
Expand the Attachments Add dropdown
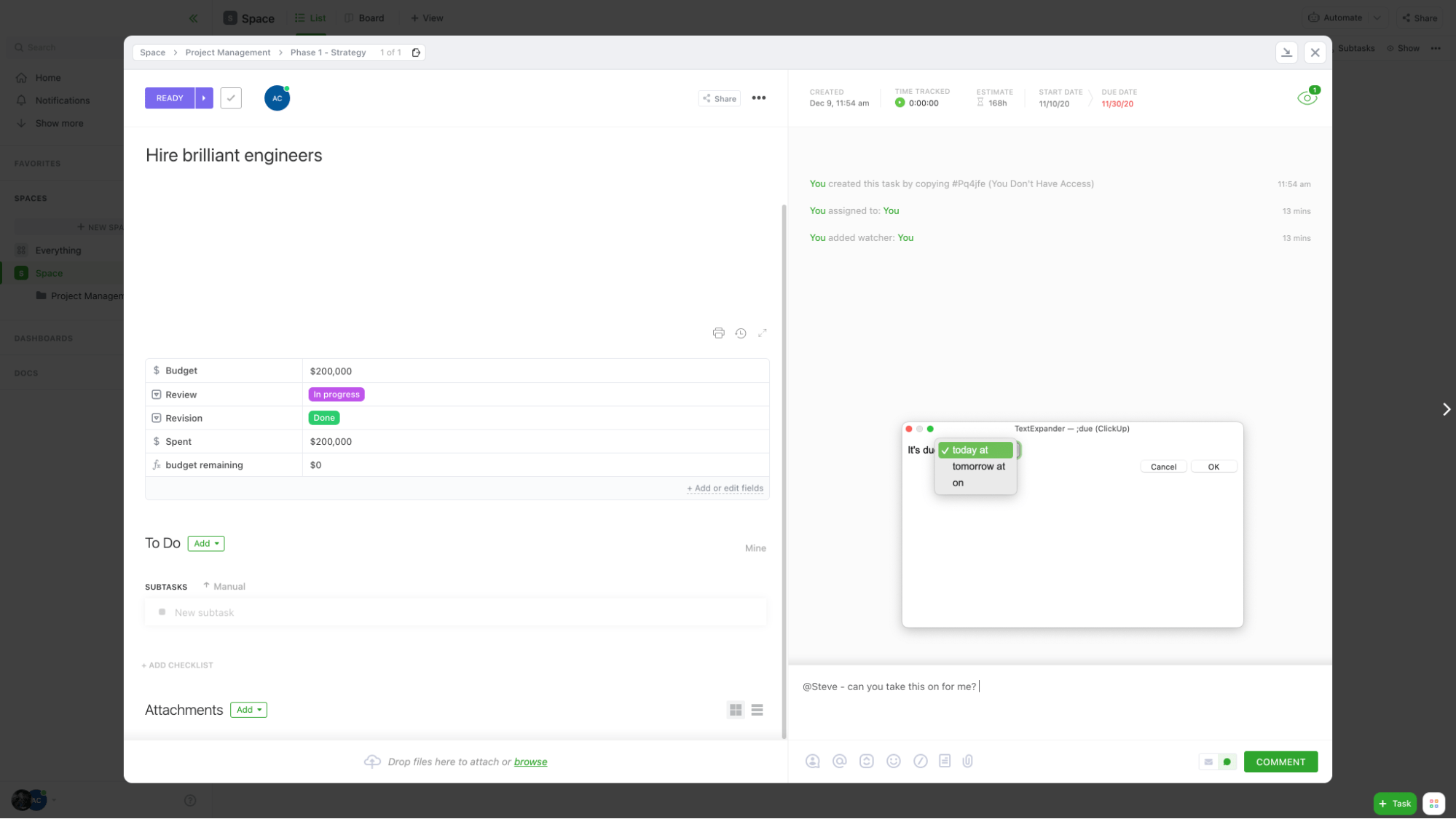pyautogui.click(x=248, y=710)
